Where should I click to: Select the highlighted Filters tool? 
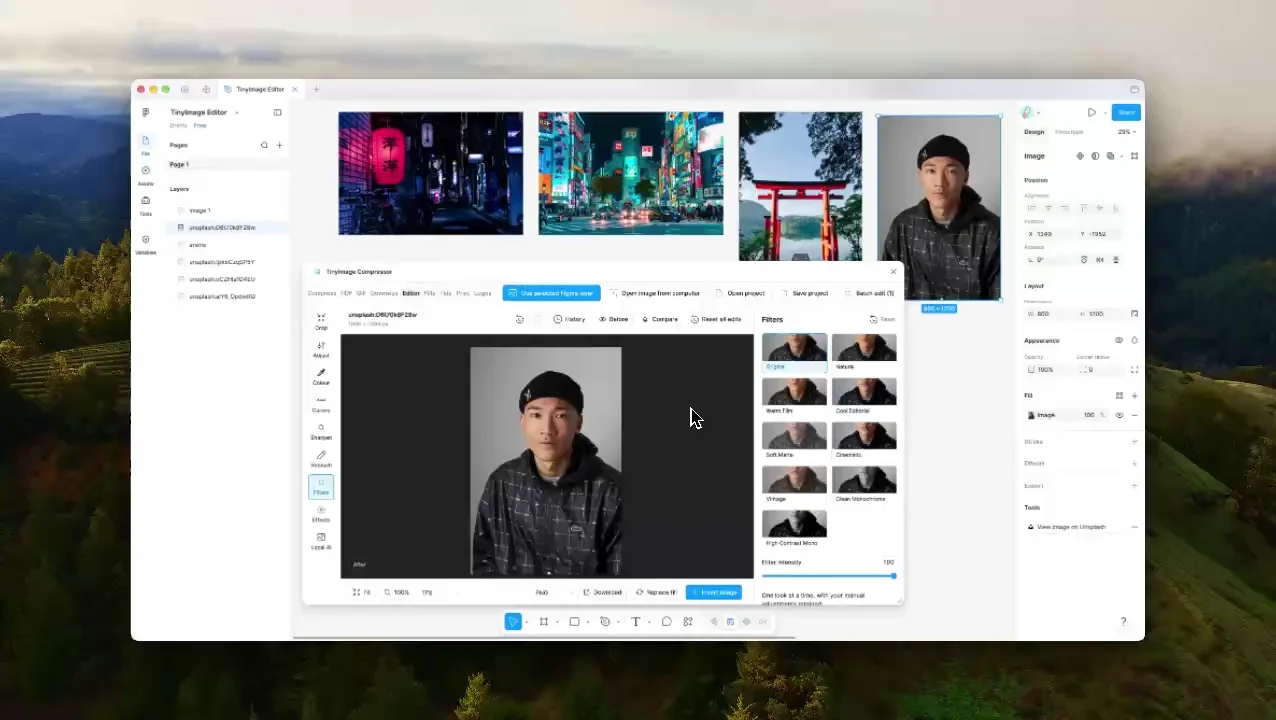point(321,487)
